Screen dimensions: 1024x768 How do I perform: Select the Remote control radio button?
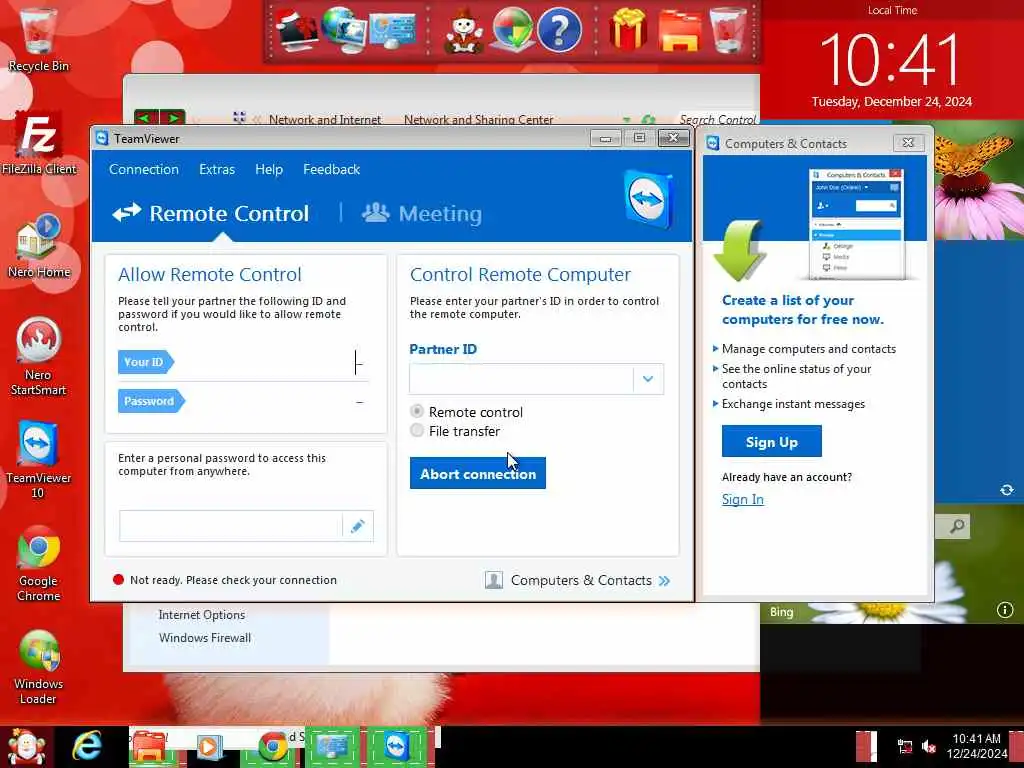click(x=417, y=411)
